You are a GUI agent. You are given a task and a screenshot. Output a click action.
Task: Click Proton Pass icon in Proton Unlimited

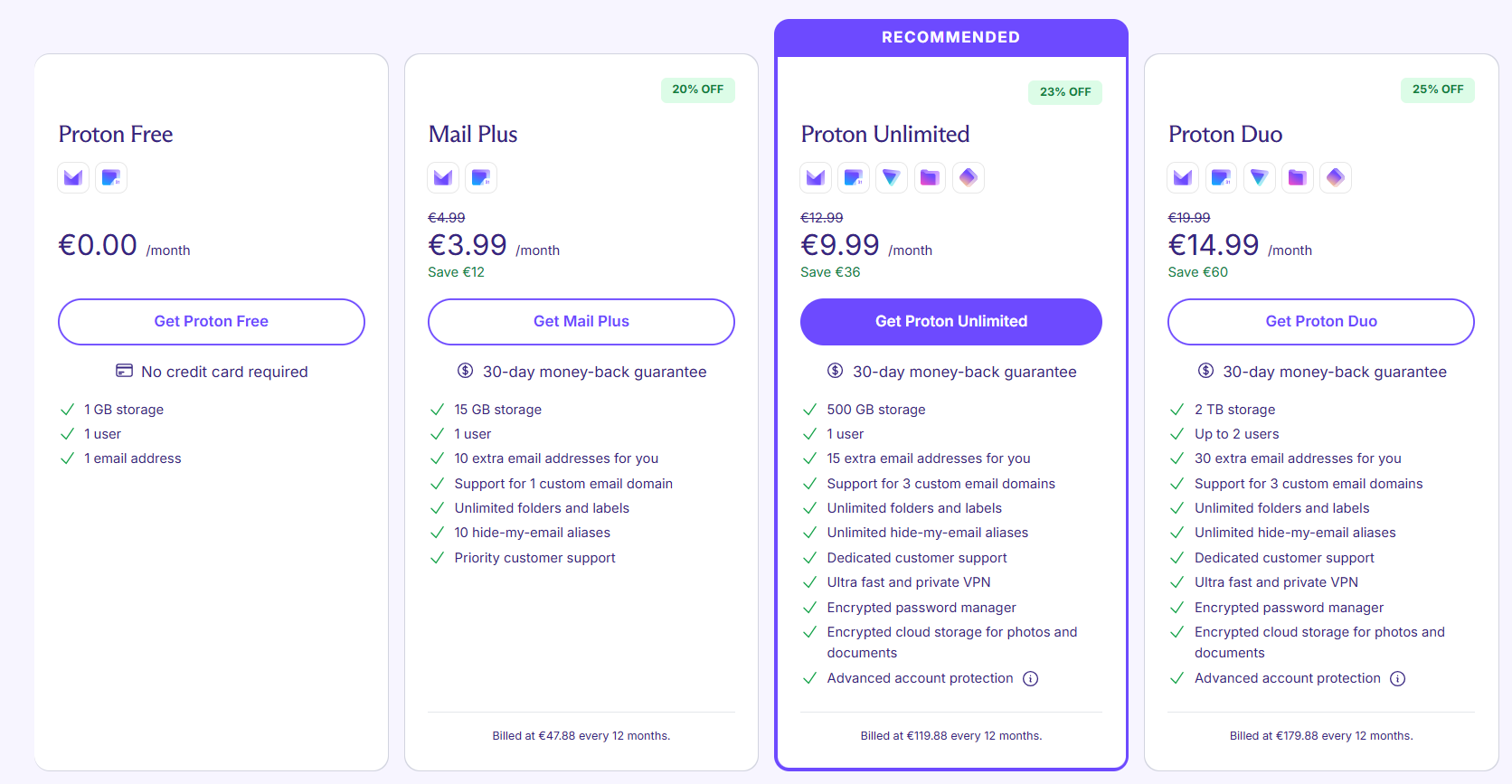click(969, 177)
